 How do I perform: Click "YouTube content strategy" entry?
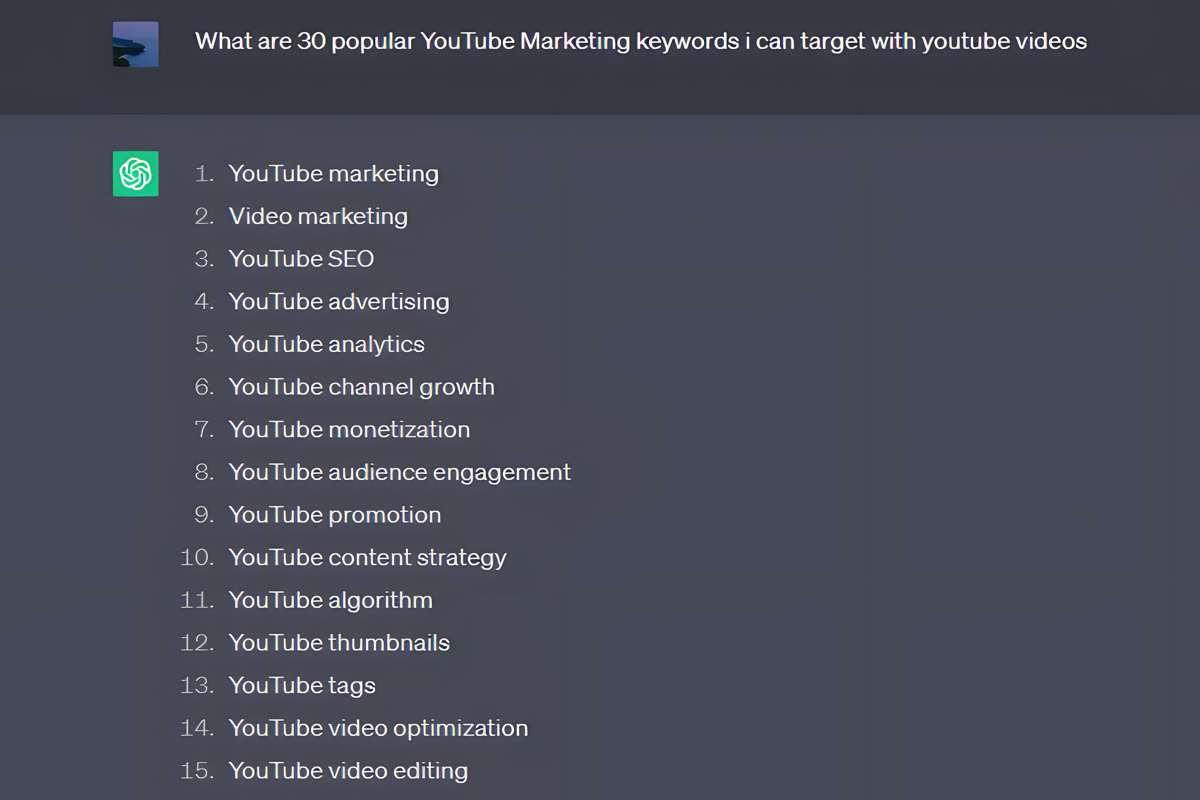[367, 558]
